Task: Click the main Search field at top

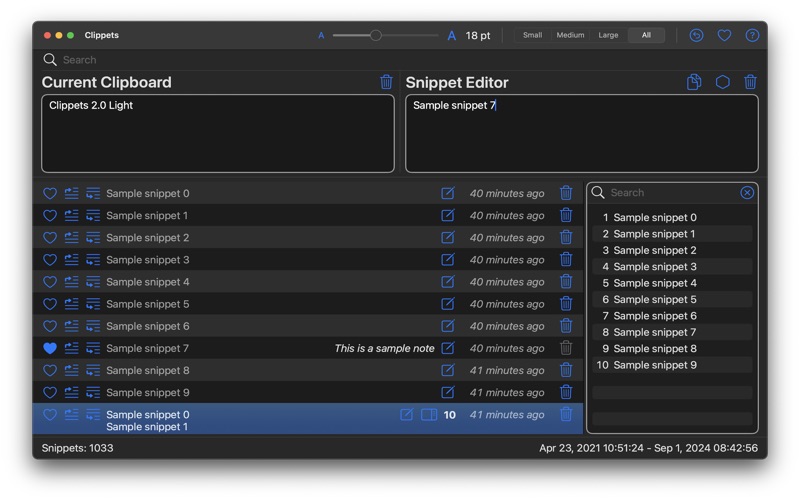Action: (399, 60)
